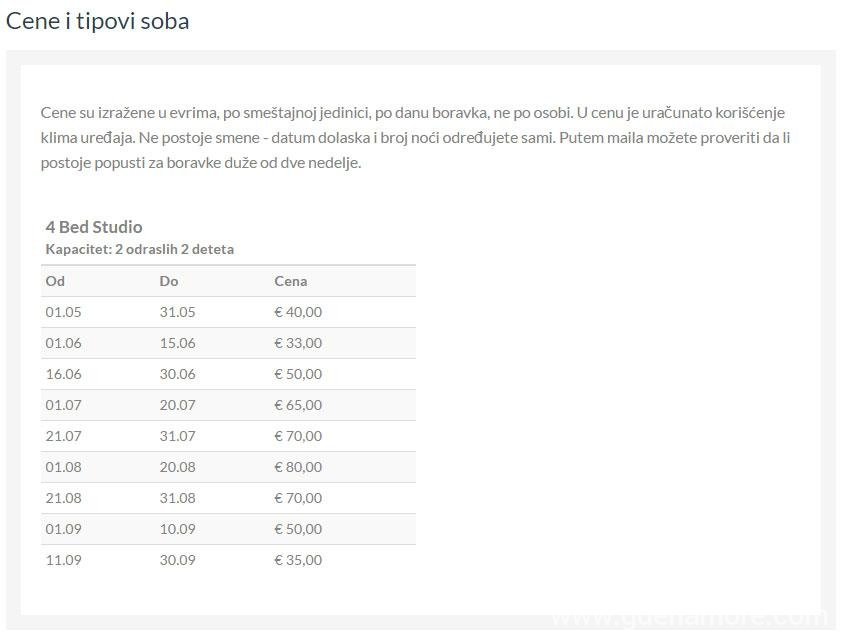
Task: Select the 21.07 start date cell
Action: (x=64, y=436)
